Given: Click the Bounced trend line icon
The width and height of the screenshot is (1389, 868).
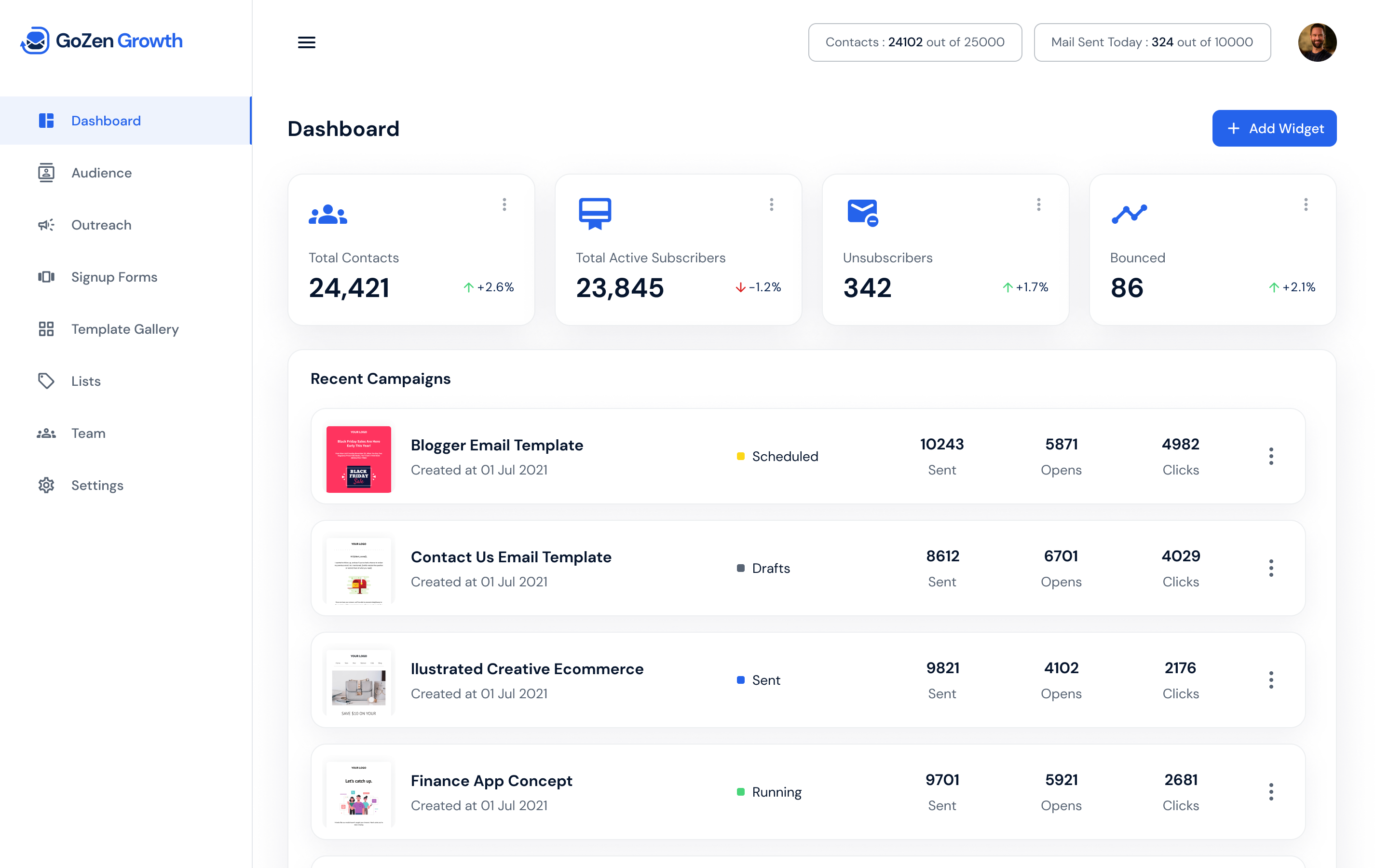Looking at the screenshot, I should 1129,214.
